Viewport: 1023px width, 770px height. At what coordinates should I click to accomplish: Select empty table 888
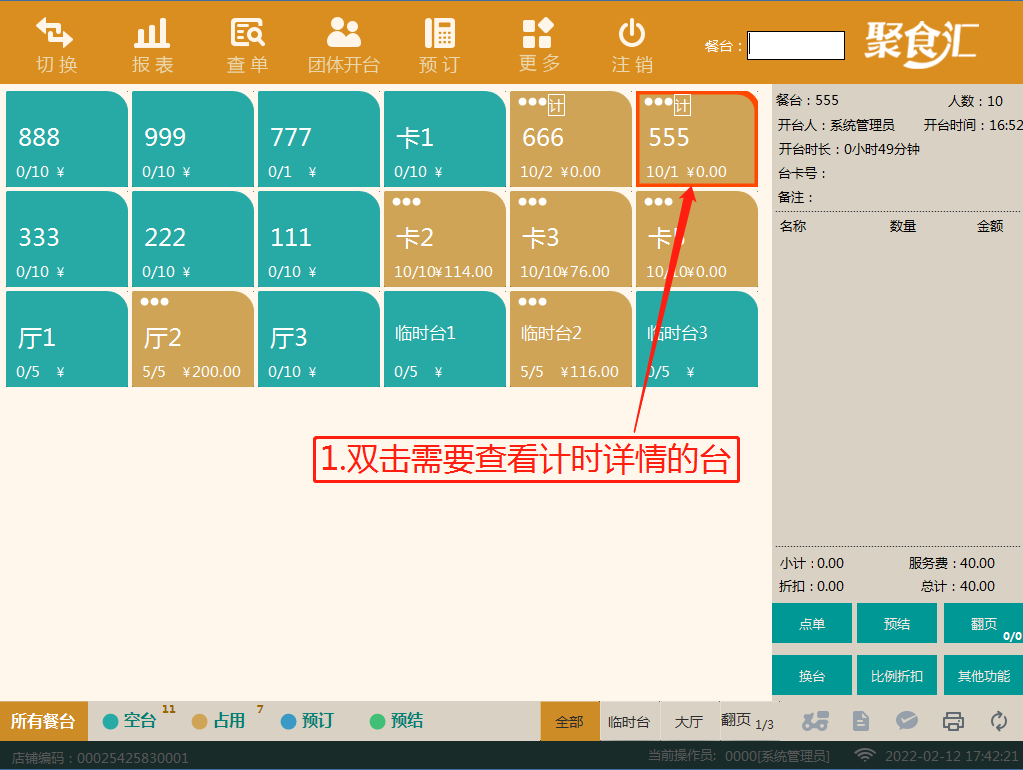click(67, 139)
